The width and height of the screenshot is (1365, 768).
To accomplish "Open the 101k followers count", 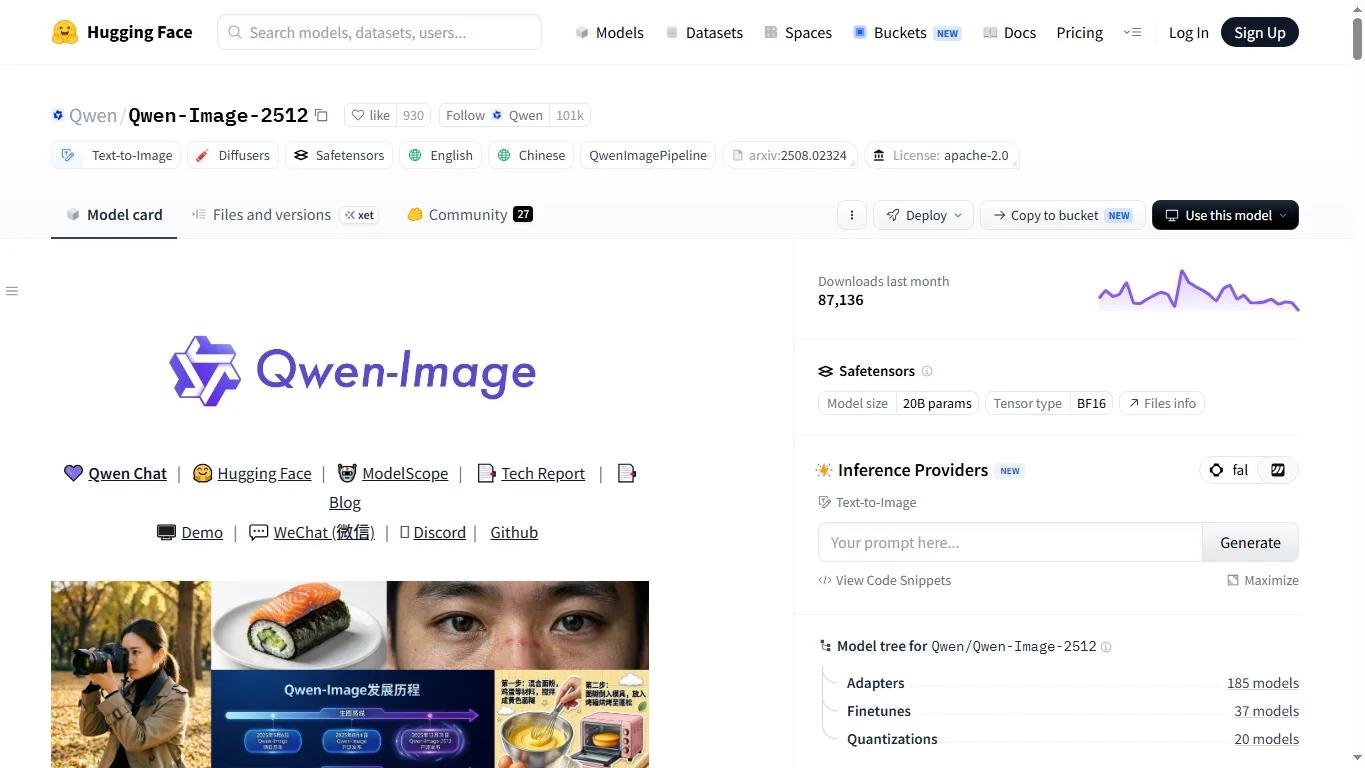I will tap(570, 115).
